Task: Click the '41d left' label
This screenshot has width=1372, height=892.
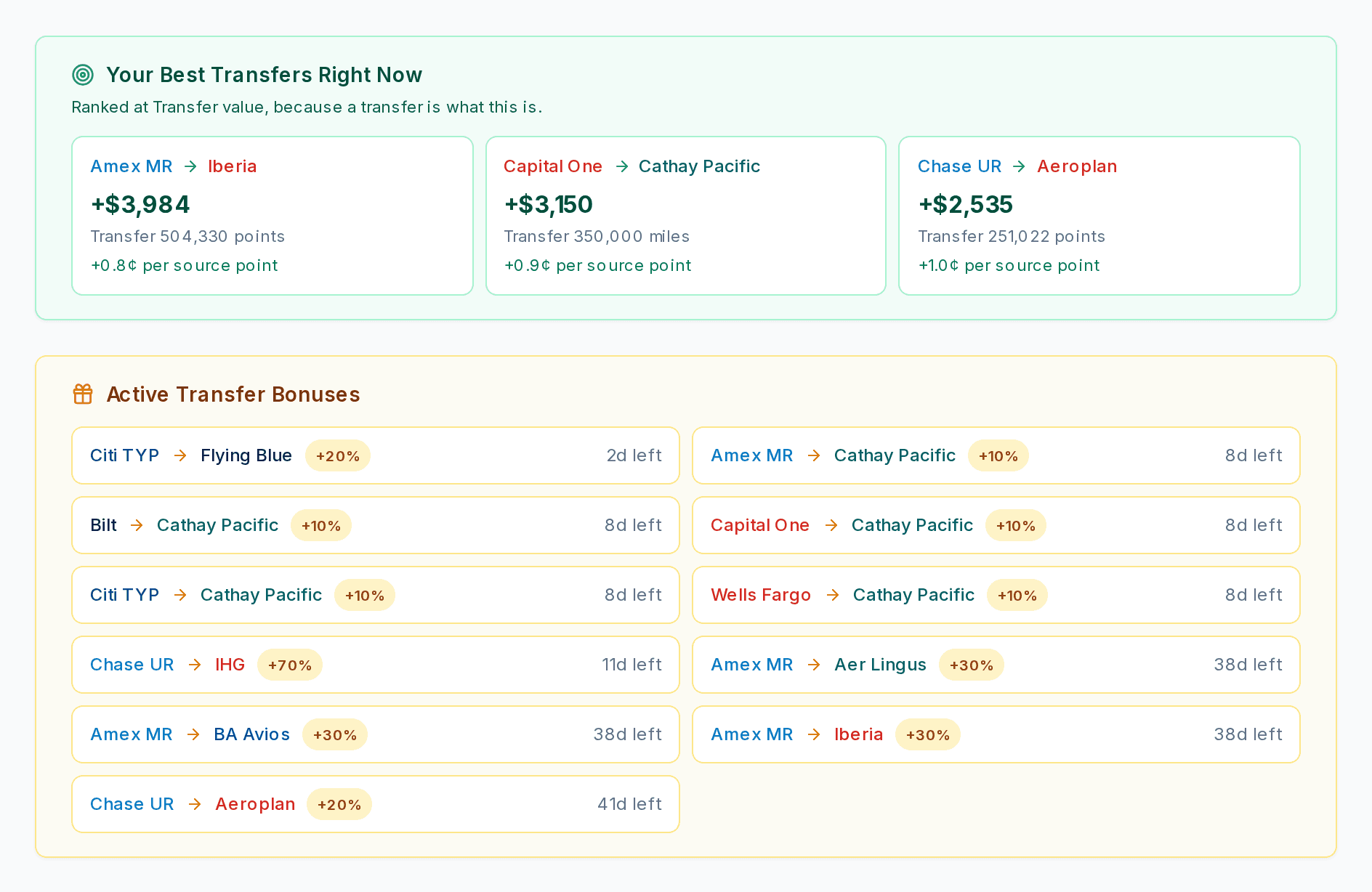Action: [629, 804]
